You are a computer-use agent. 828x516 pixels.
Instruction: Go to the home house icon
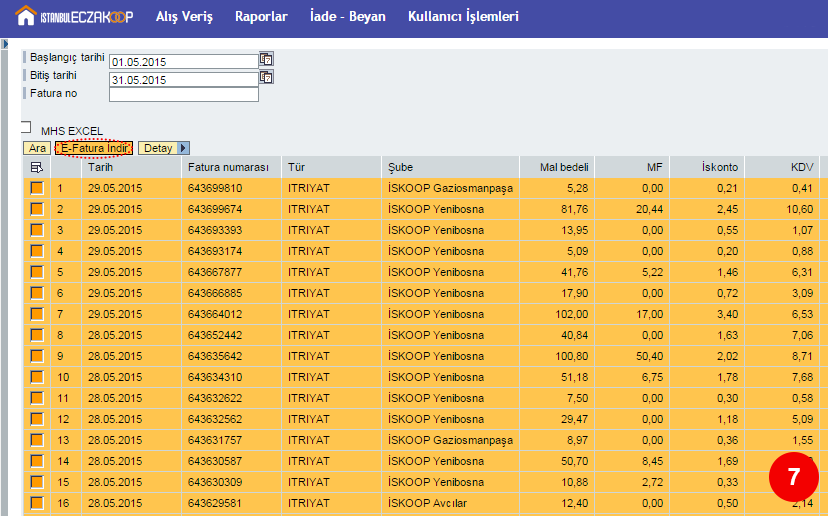pyautogui.click(x=26, y=16)
